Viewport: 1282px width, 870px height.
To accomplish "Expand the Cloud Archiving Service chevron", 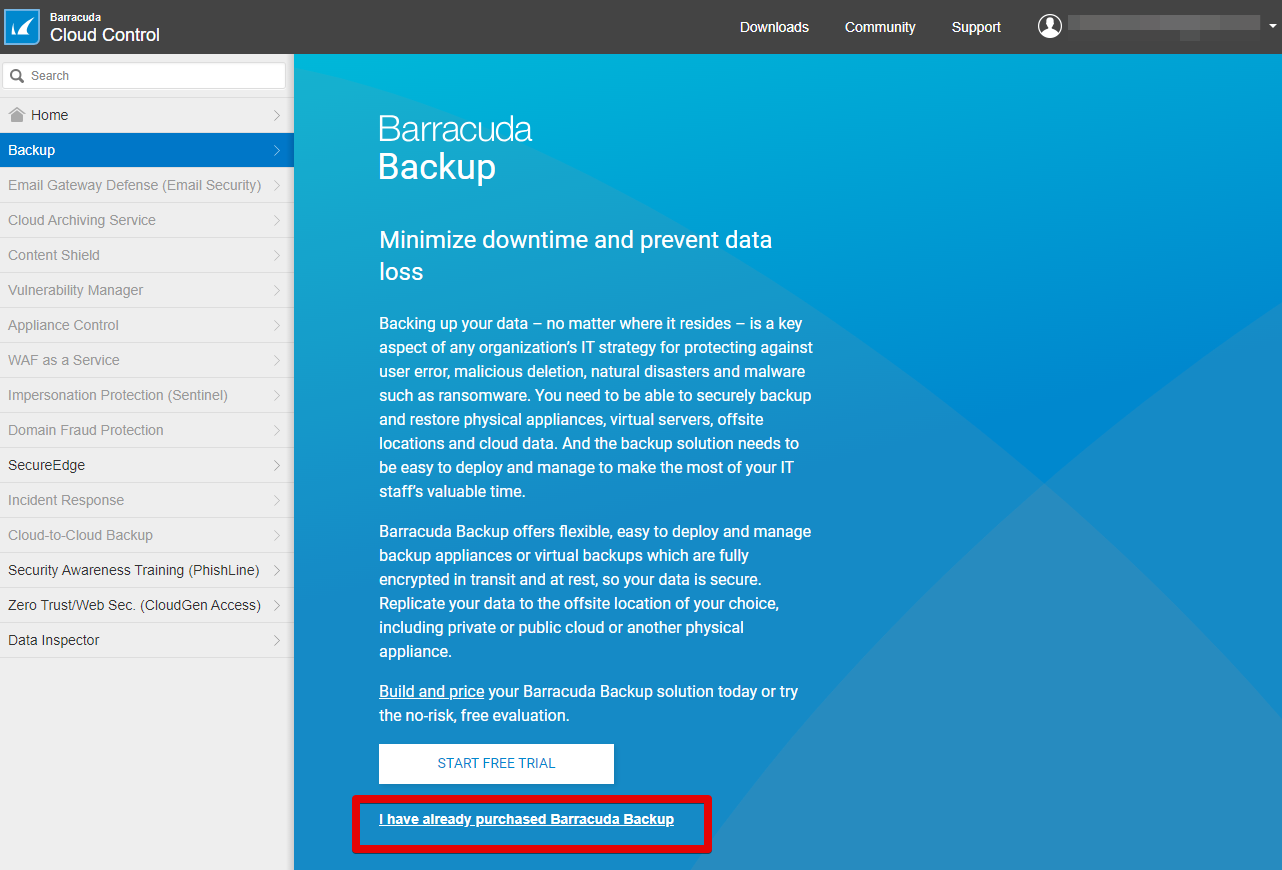I will click(x=277, y=220).
